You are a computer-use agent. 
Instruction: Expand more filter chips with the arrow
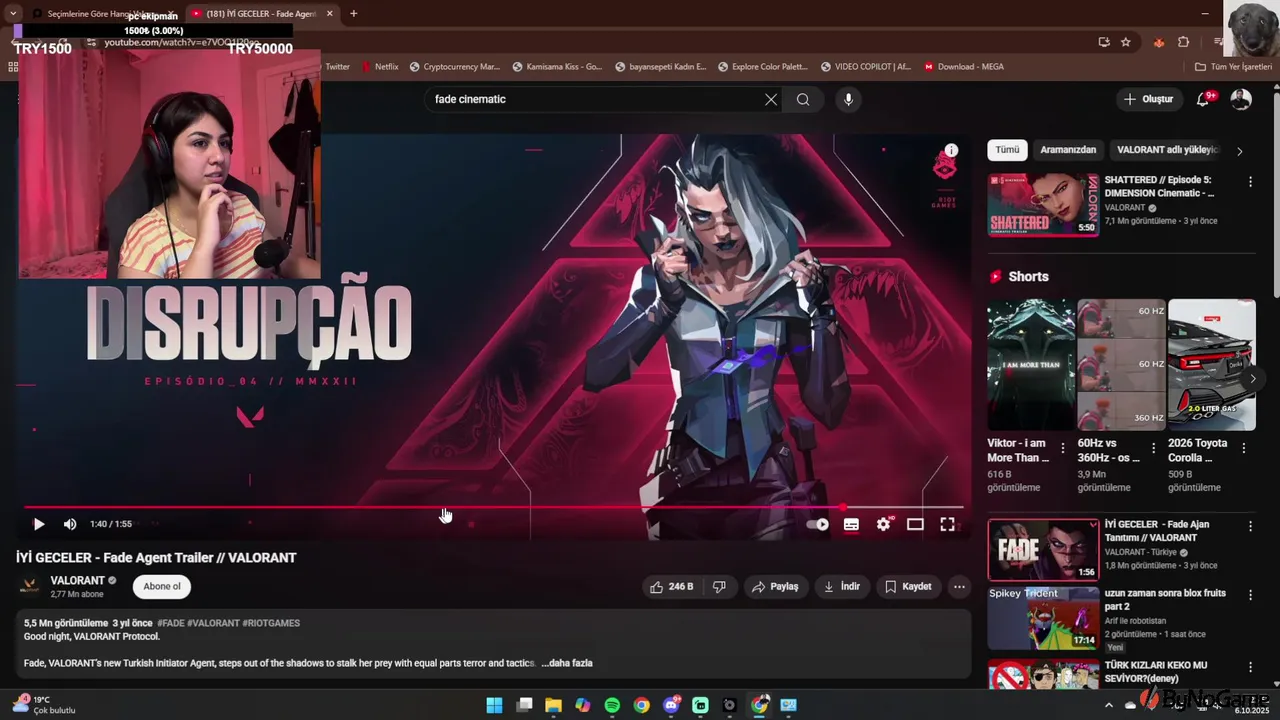[1240, 151]
